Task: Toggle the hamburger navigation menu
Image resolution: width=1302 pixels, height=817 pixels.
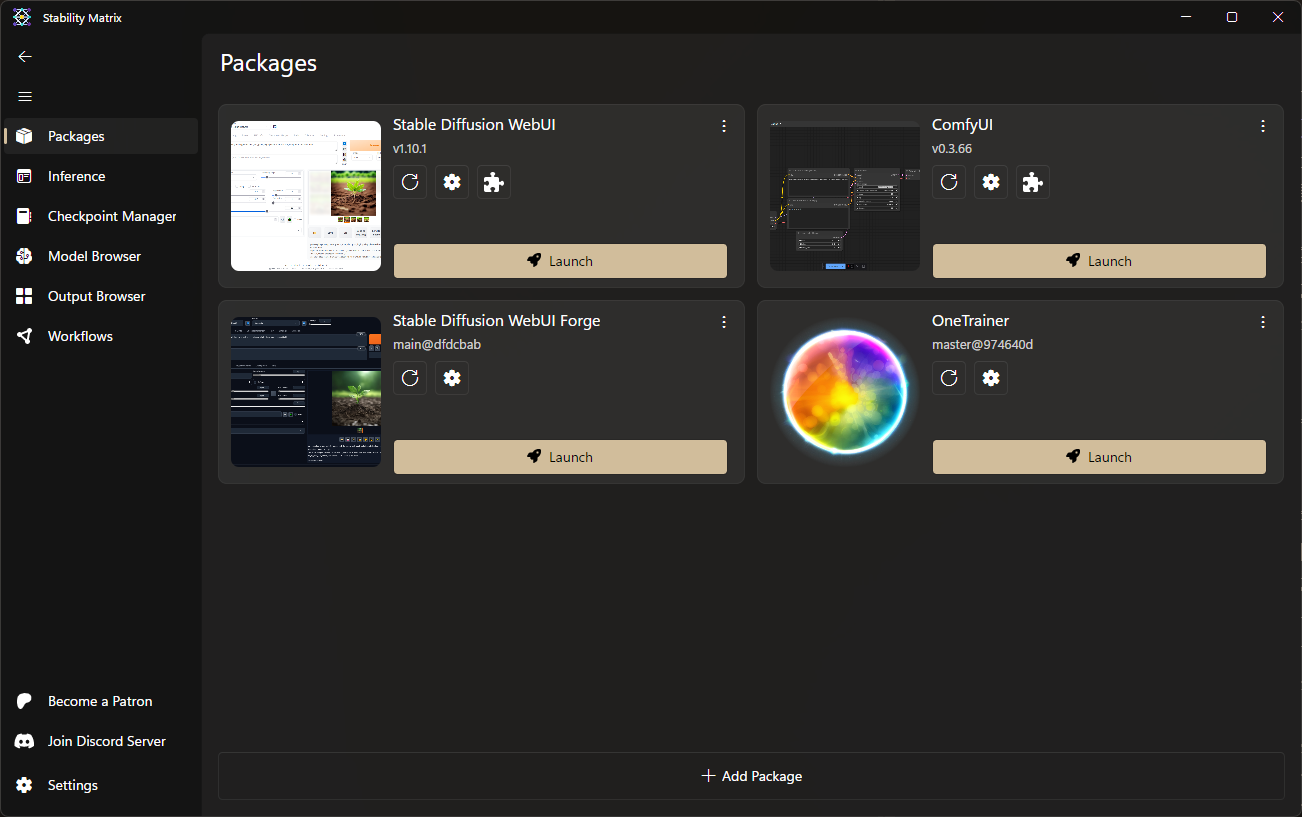Action: pyautogui.click(x=25, y=97)
